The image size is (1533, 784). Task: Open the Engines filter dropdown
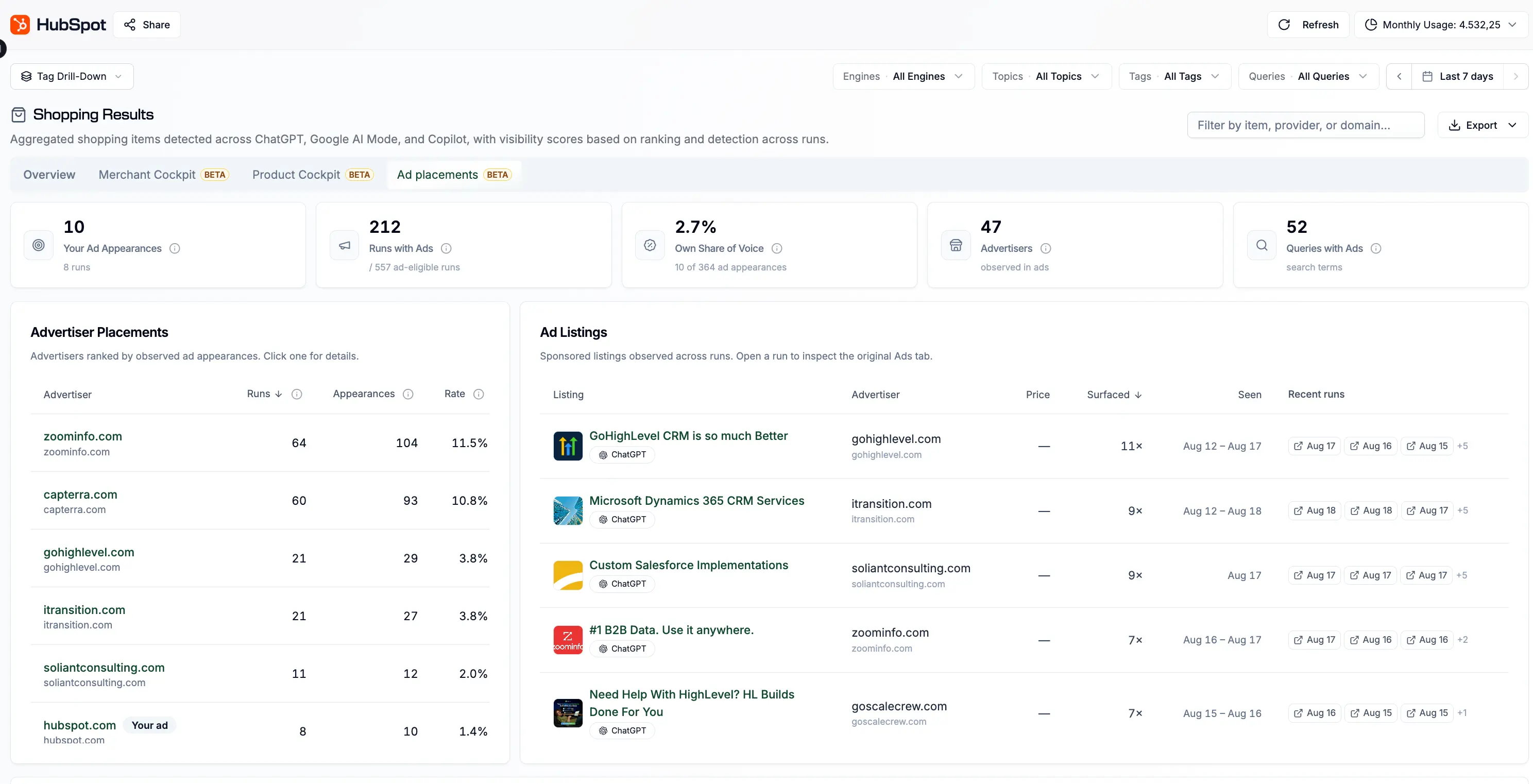(x=904, y=76)
